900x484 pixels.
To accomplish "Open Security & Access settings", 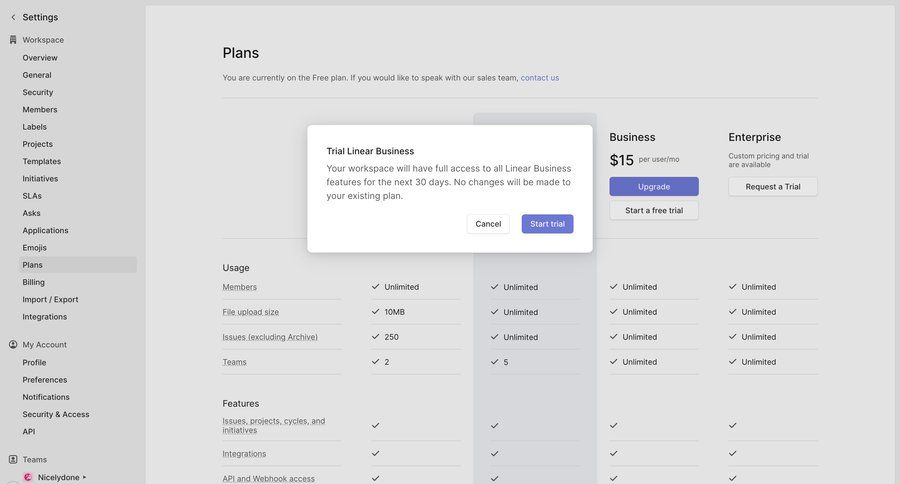I will pos(56,414).
